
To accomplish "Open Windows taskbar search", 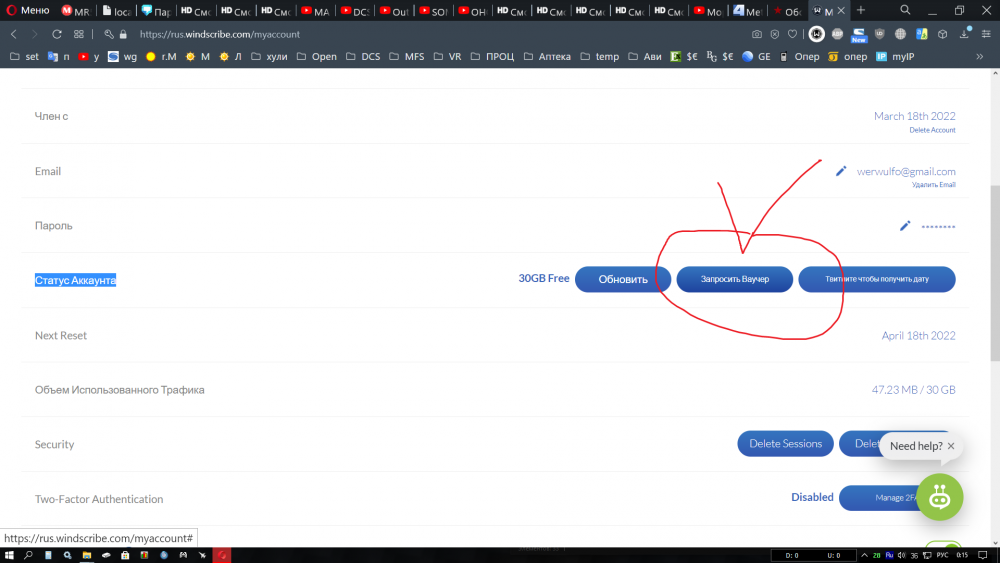I will pos(28,555).
